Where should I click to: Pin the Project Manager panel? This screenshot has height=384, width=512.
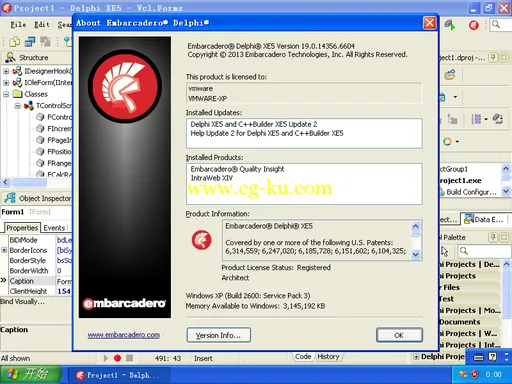click(x=493, y=57)
